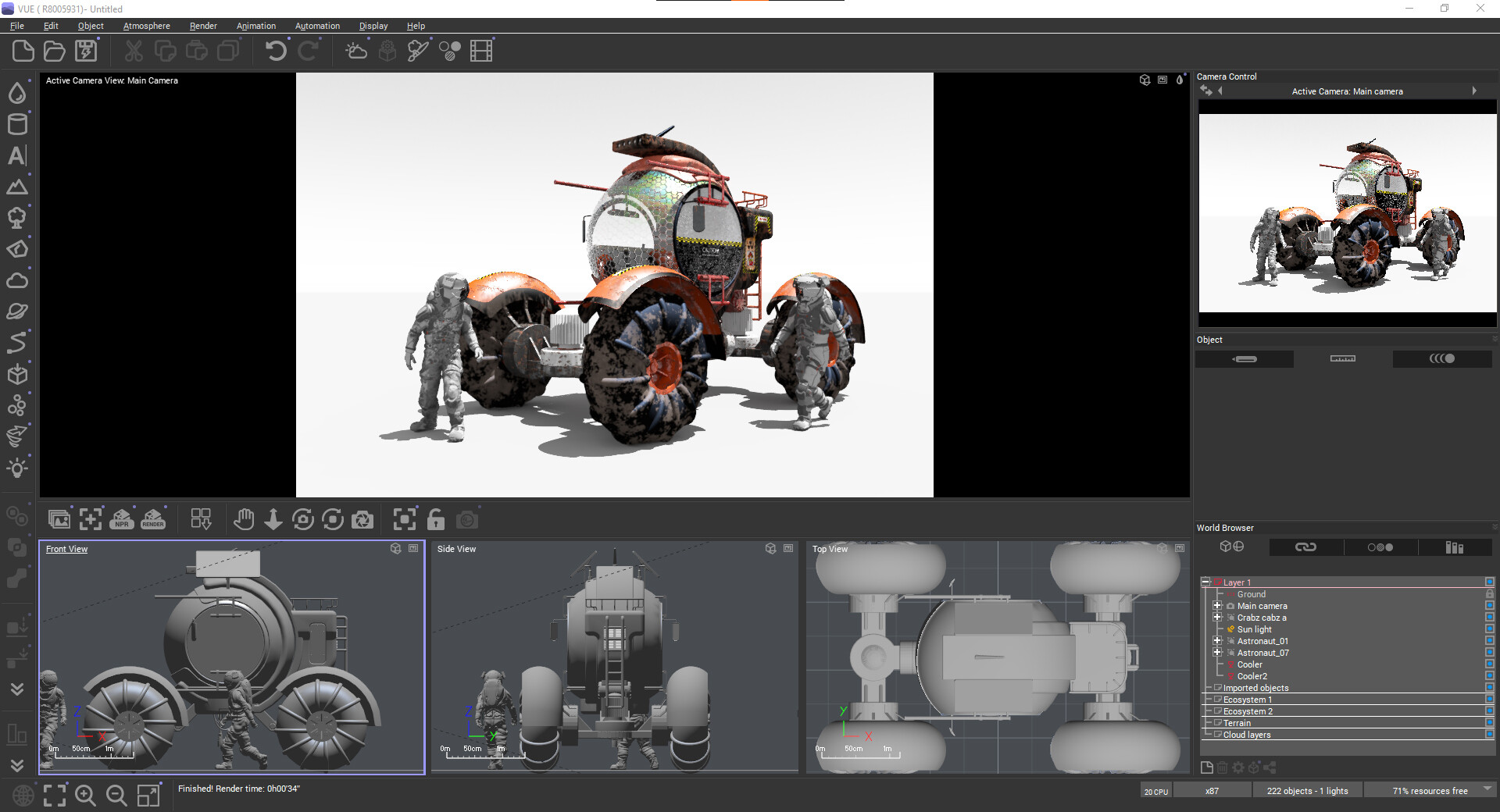Select the Pan viewport tool (hand icon)

(x=243, y=518)
